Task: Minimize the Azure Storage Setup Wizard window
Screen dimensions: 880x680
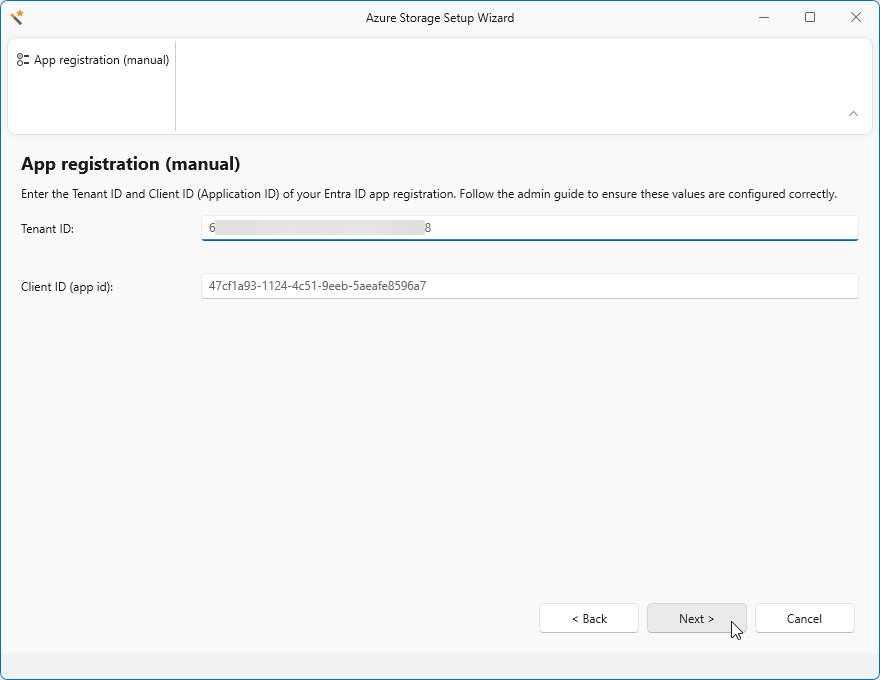Action: pos(764,17)
